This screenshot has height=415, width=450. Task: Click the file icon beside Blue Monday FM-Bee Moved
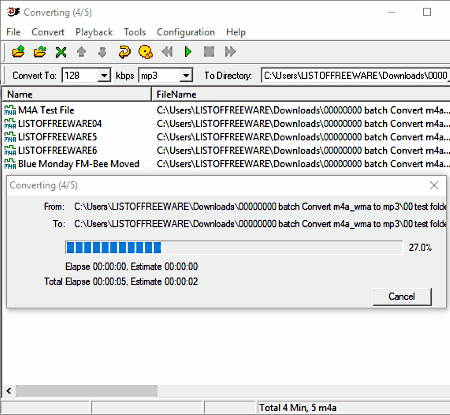point(10,164)
